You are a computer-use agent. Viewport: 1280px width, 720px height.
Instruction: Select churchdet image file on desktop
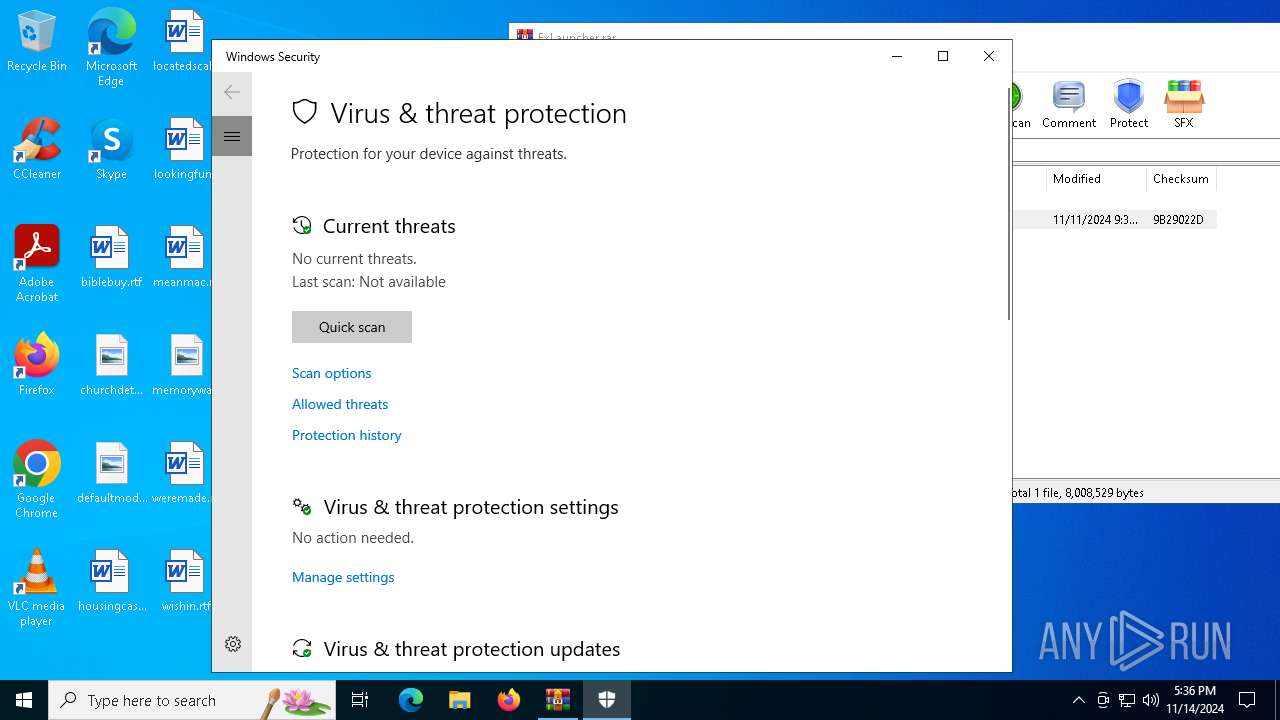111,365
